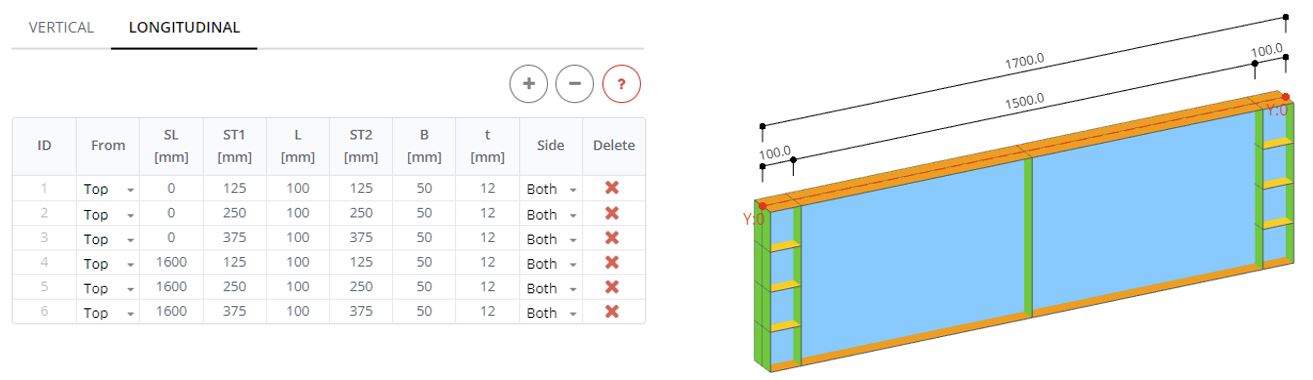Open the Side dropdown in row 2
Image resolution: width=1313 pixels, height=380 pixels.
[551, 214]
